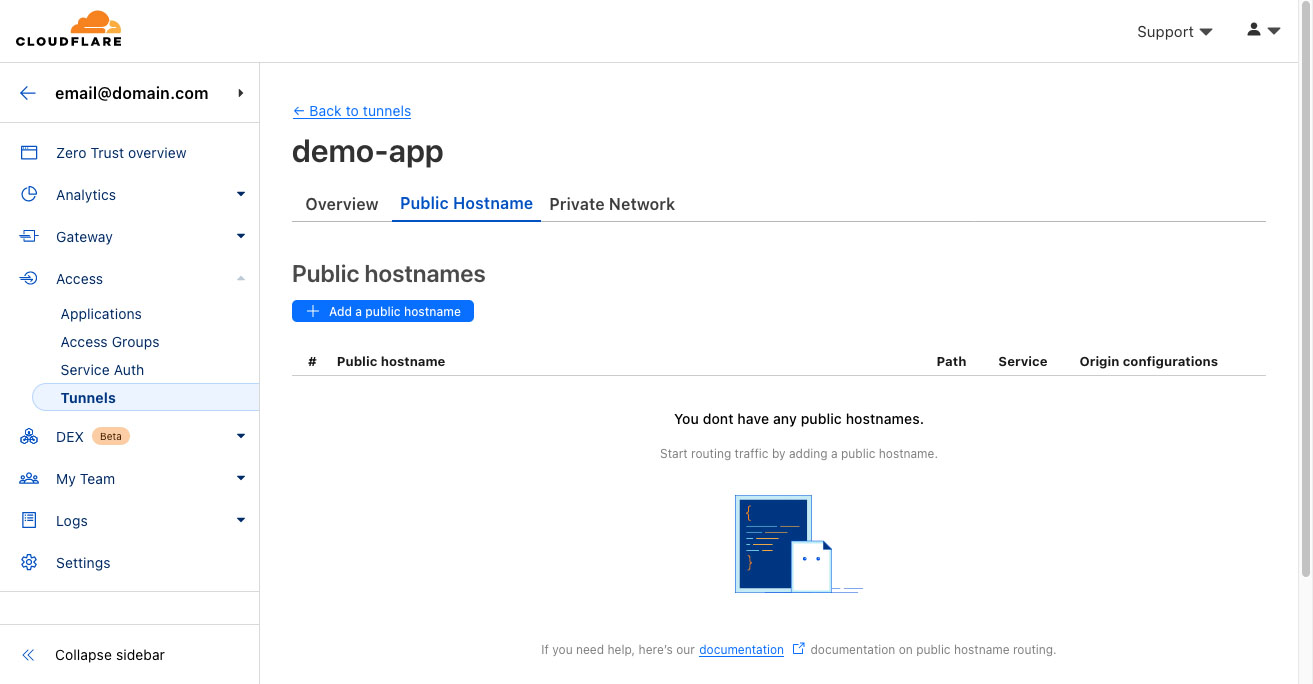Click Add a public hostname button

coord(383,312)
